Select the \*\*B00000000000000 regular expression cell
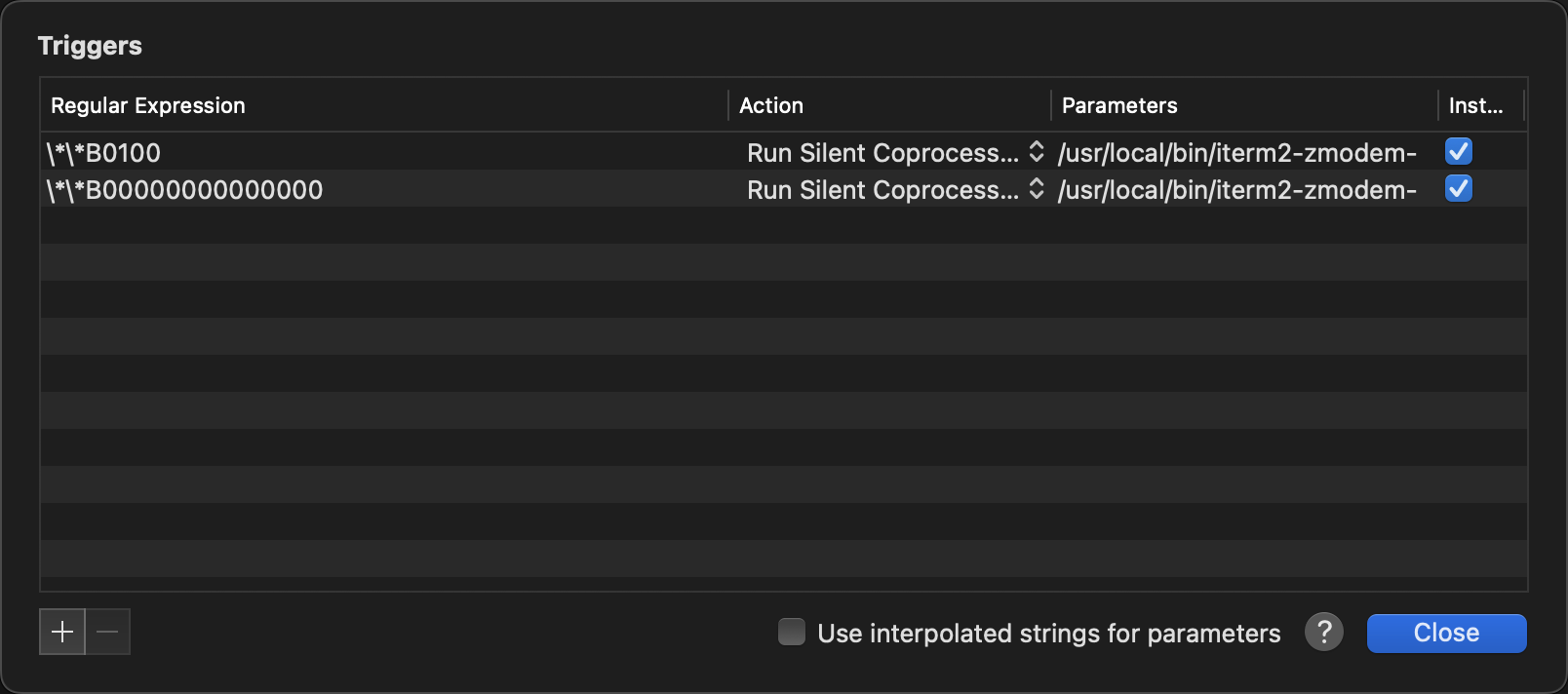1568x694 pixels. pyautogui.click(x=384, y=189)
